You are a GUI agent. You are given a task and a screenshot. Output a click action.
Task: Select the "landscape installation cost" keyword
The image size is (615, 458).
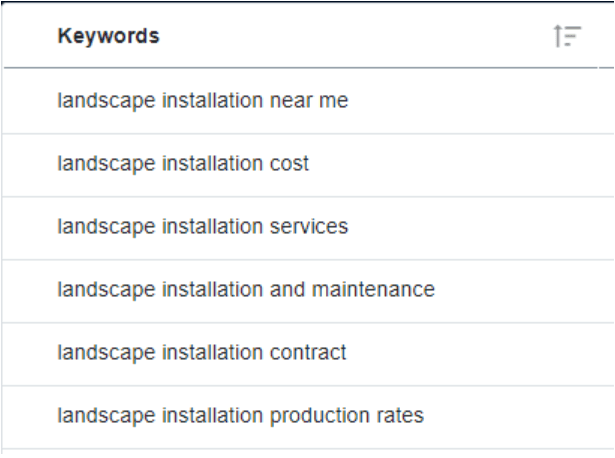pos(182,163)
